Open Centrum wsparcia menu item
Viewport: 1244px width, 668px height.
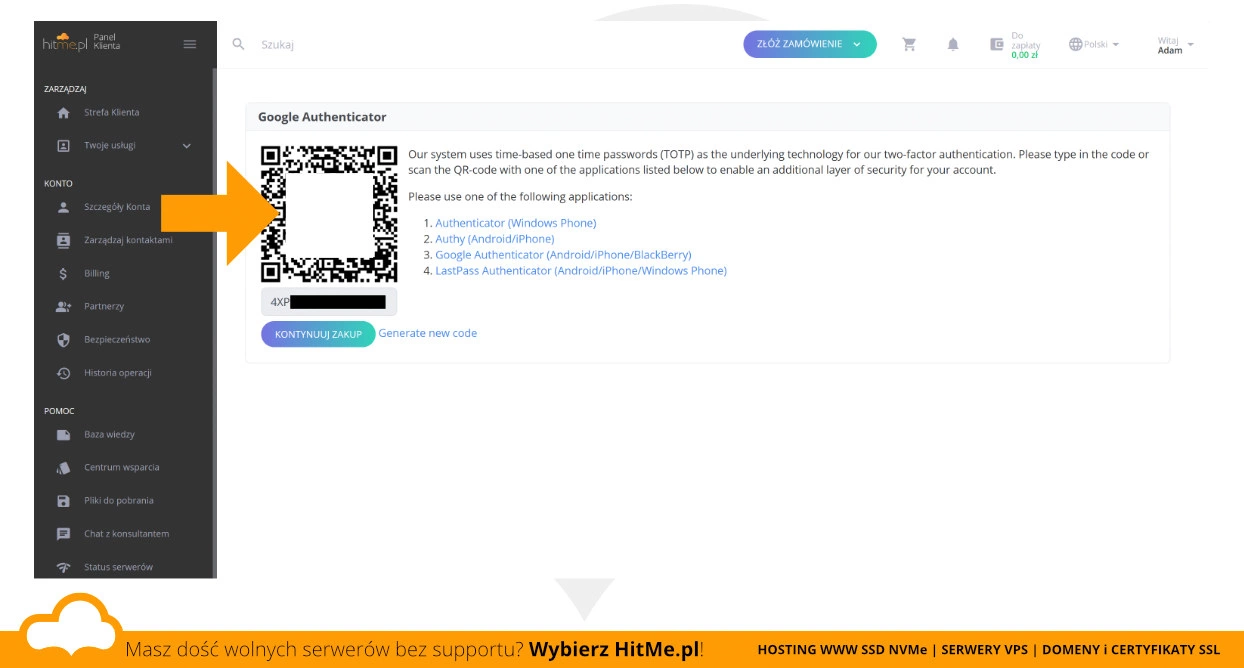pyautogui.click(x=122, y=467)
